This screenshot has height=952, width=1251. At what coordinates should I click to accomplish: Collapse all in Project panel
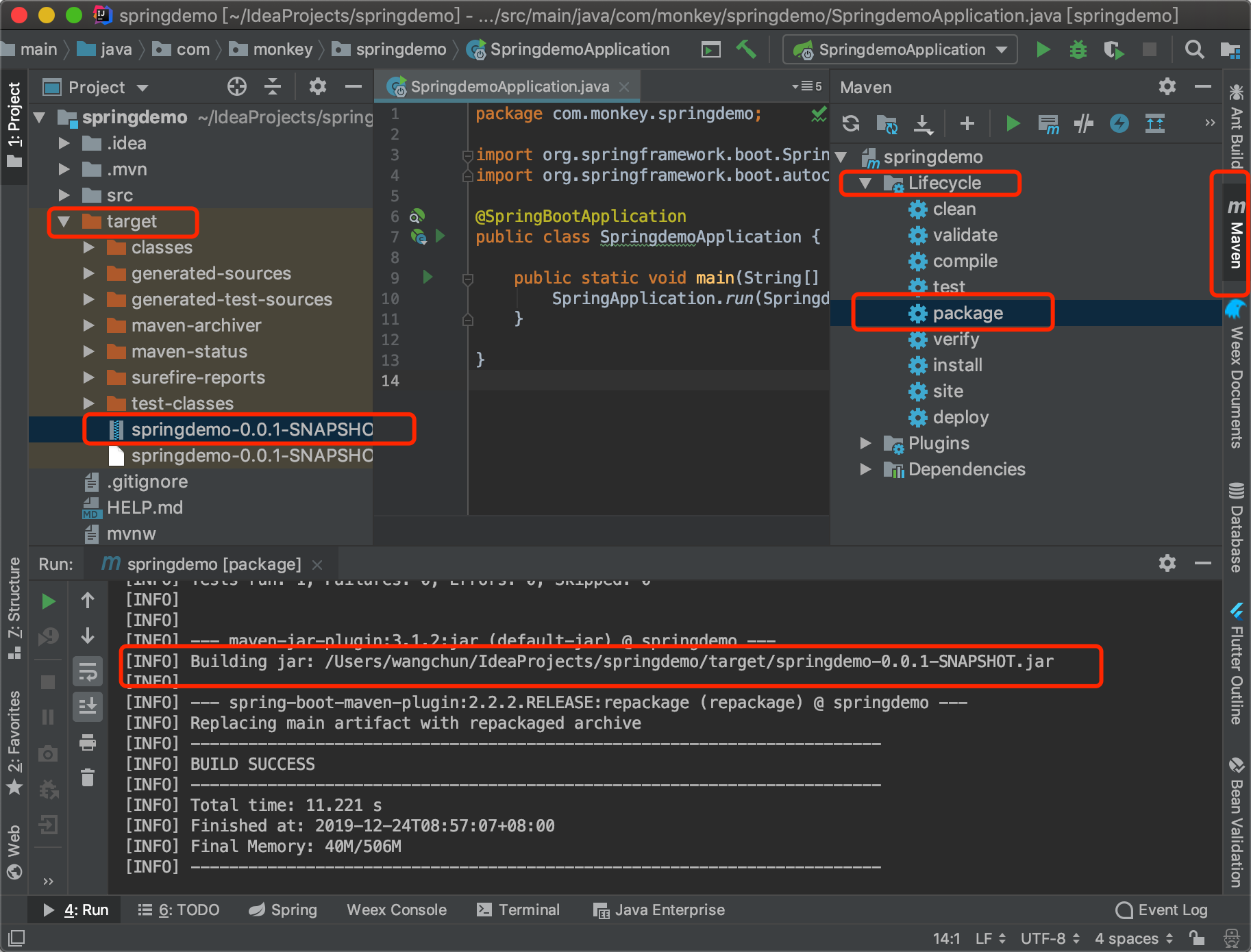[273, 86]
